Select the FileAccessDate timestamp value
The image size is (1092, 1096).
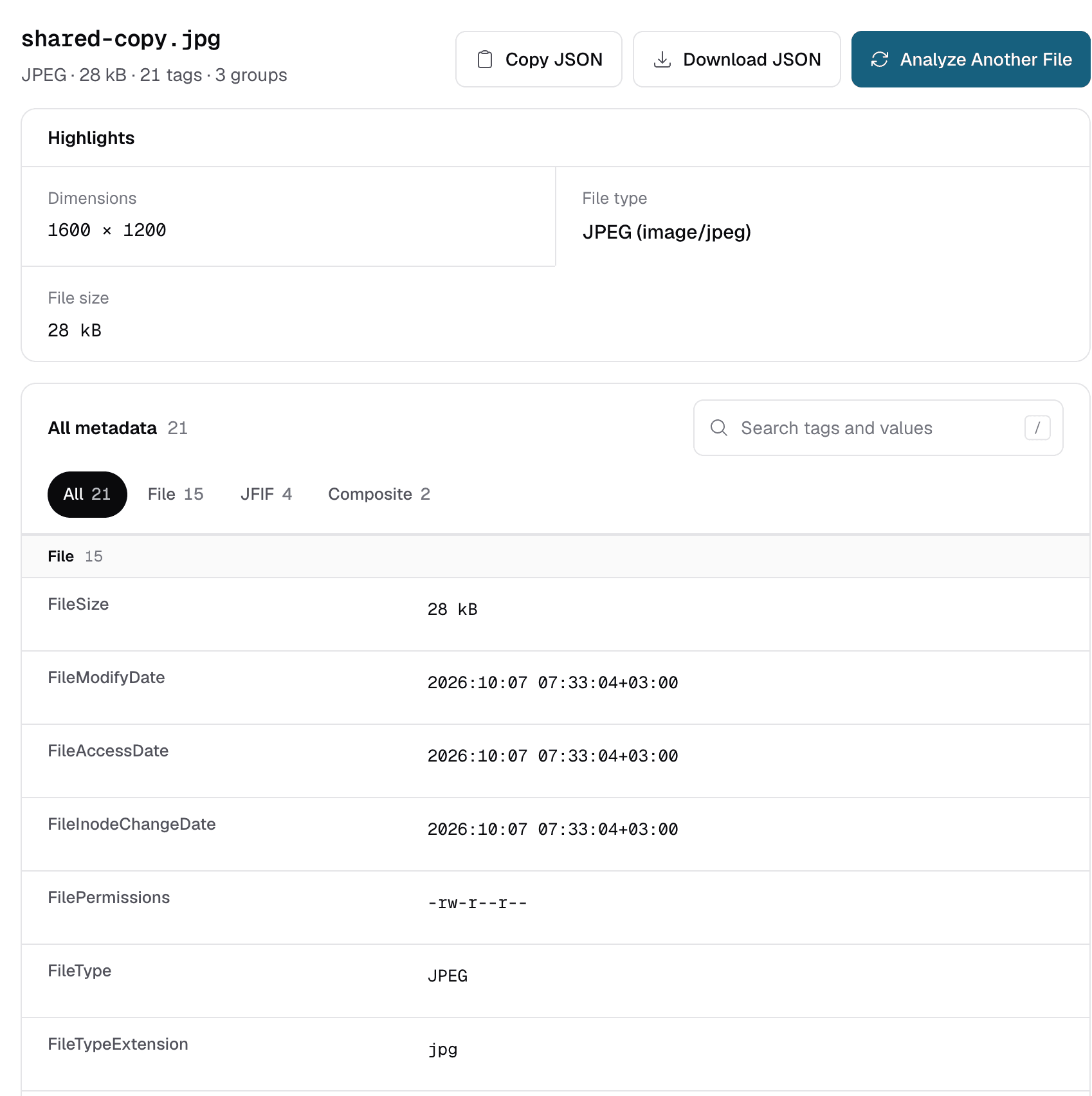553,756
